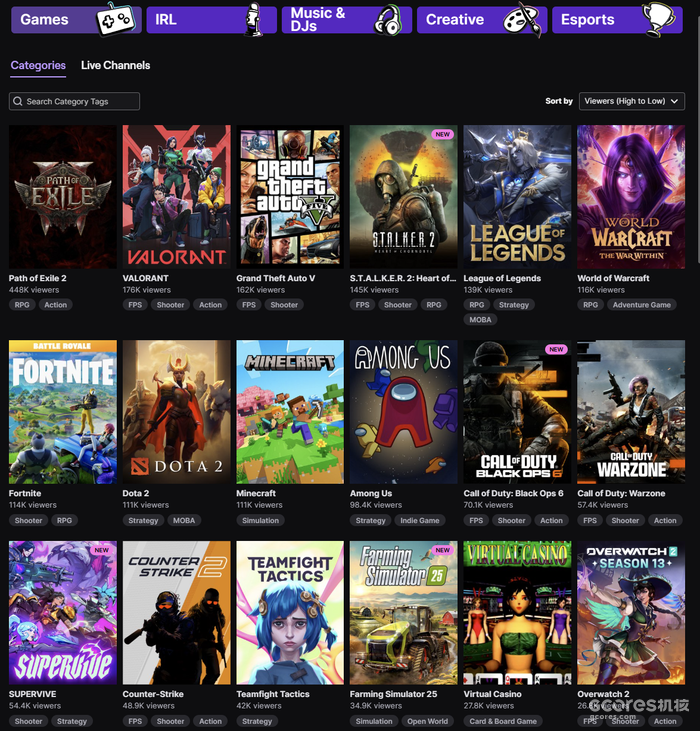Open the Teamfight Tactics cover art
Viewport: 700px width, 731px height.
290,613
